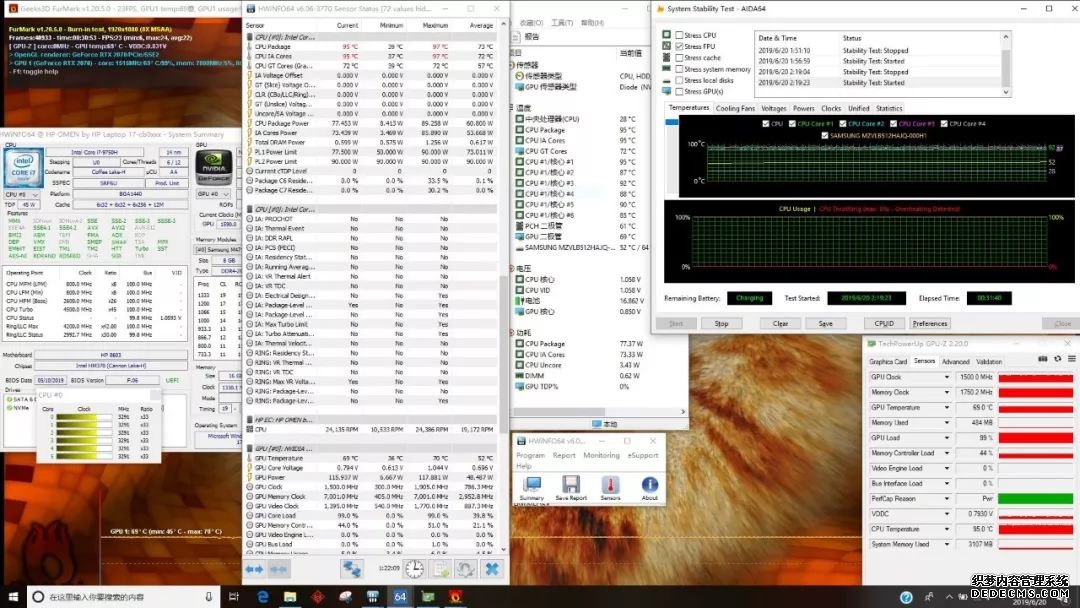
Task: Click GPU-Z screenshot camera icon
Action: (x=1043, y=359)
